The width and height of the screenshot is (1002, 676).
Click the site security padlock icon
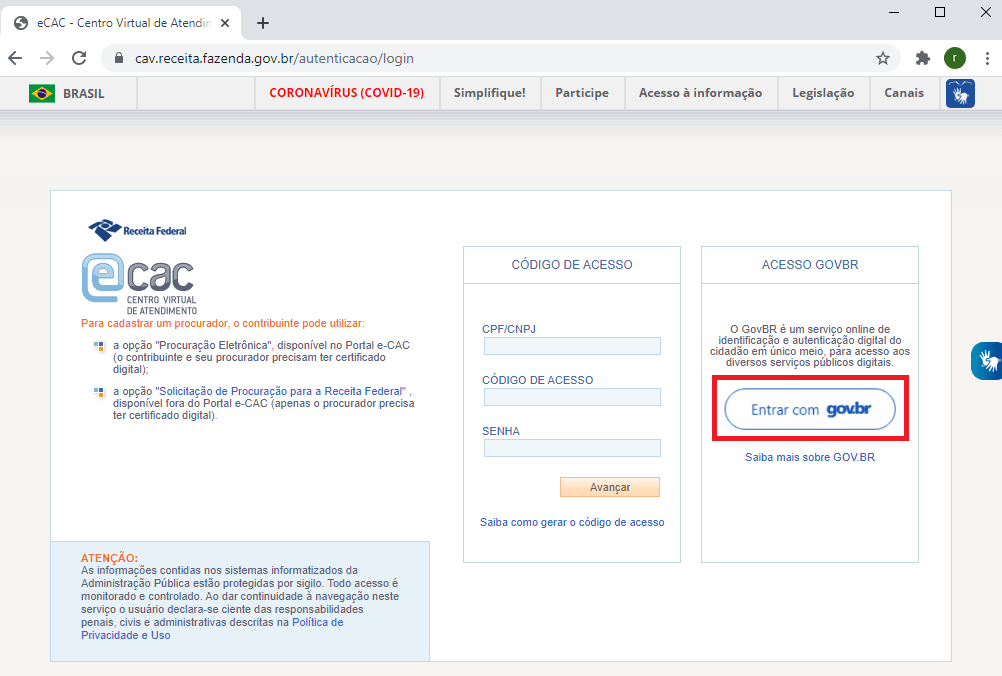119,58
